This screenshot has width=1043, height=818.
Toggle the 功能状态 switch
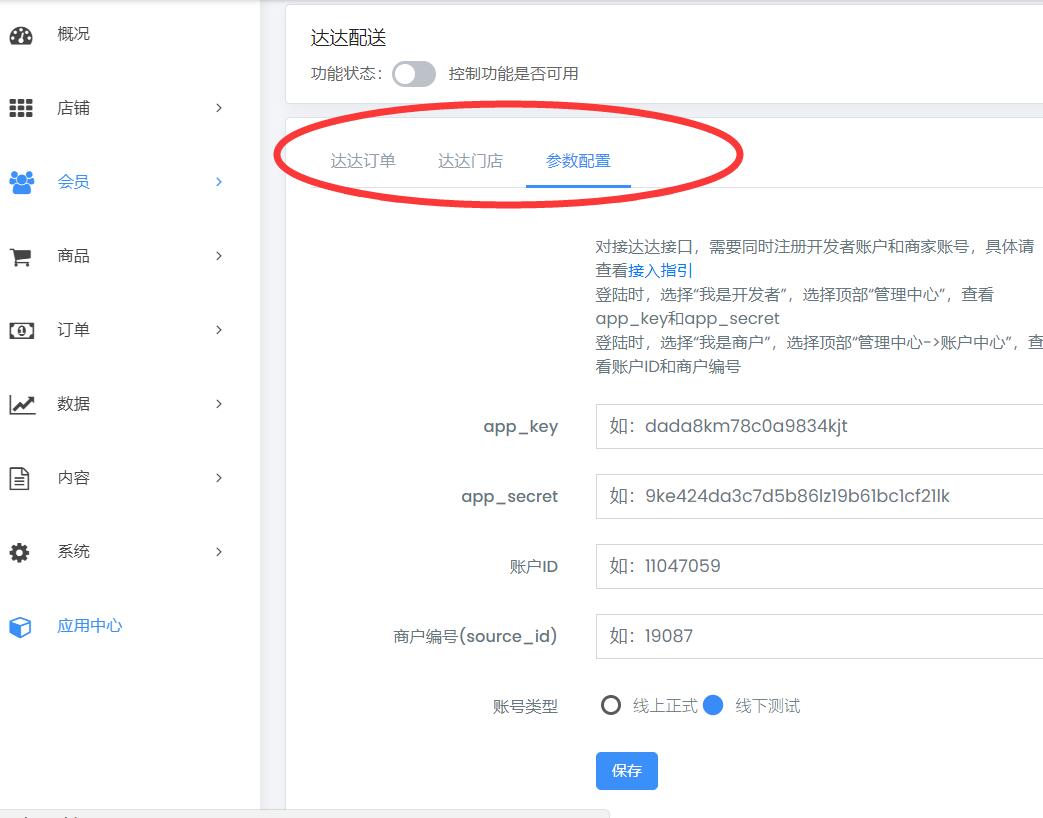[x=414, y=74]
